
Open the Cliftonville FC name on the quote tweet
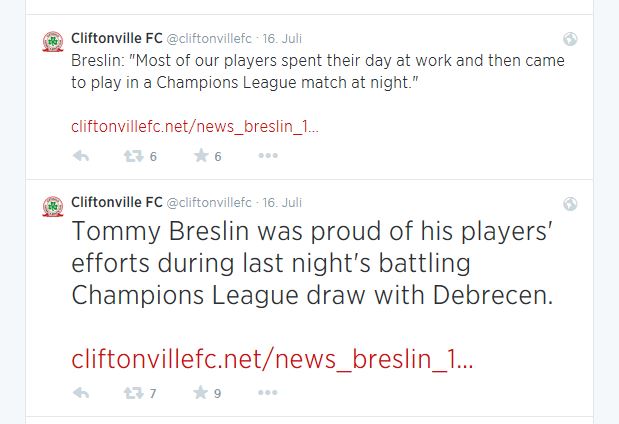[117, 38]
